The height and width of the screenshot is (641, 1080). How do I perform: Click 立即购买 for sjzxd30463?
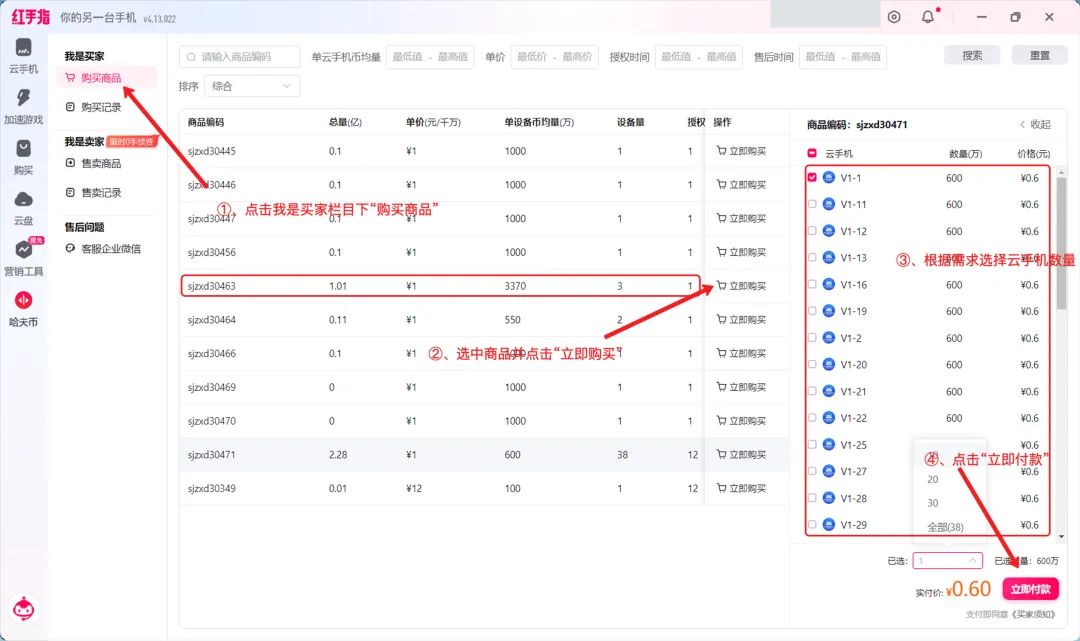(740, 286)
